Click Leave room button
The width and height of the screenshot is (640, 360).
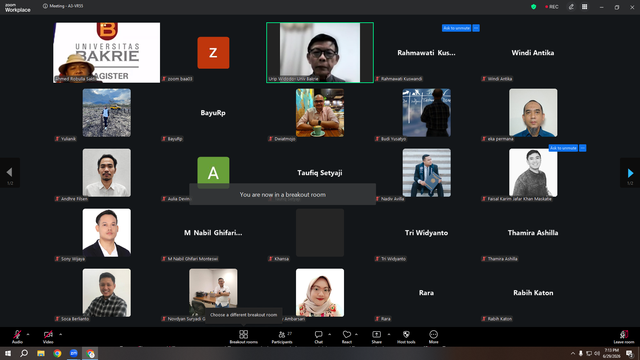(x=624, y=337)
